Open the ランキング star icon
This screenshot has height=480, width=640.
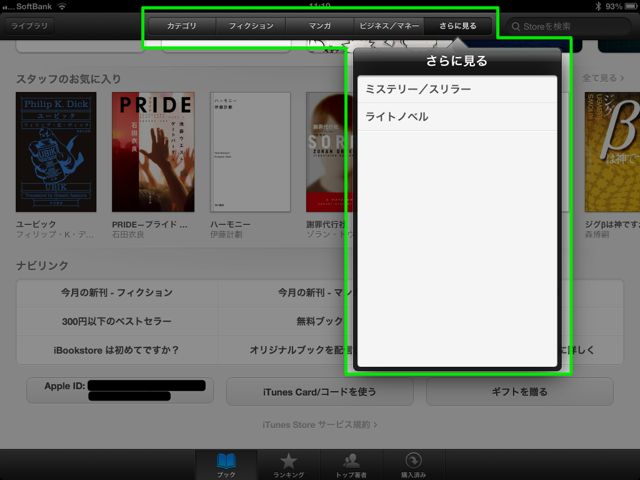288,461
